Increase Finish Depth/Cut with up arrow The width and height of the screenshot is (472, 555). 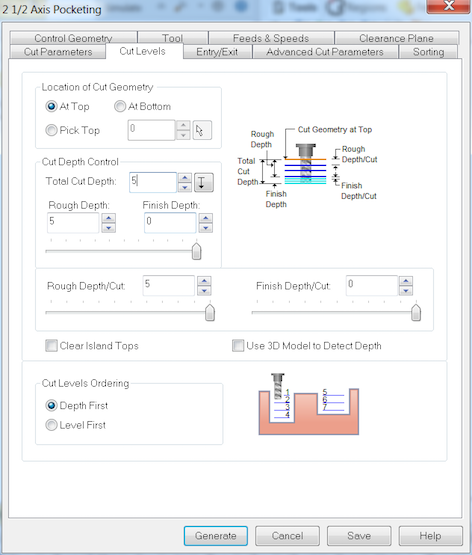tap(406, 281)
